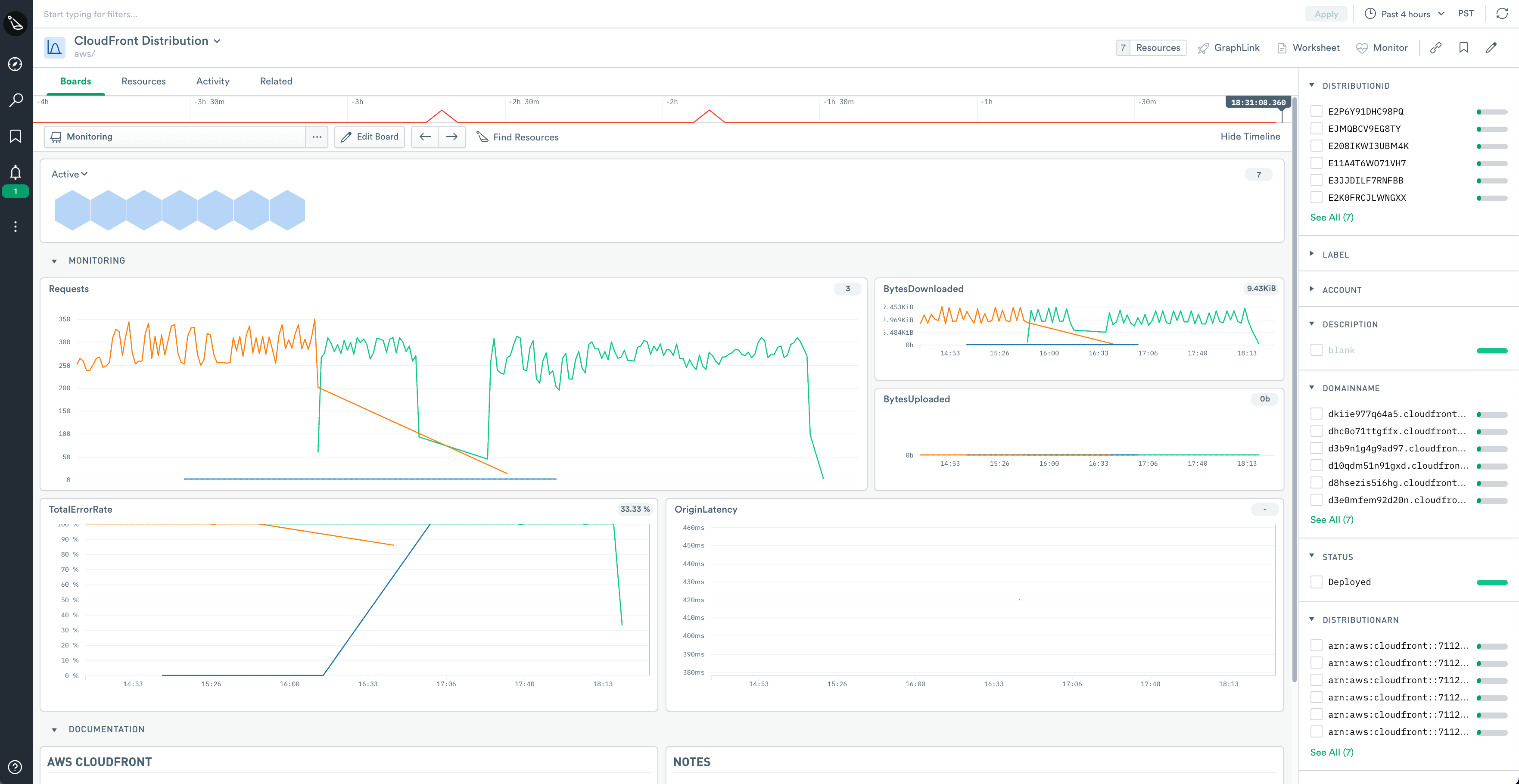Click the 7 Resources button
The image size is (1519, 784).
(x=1151, y=48)
